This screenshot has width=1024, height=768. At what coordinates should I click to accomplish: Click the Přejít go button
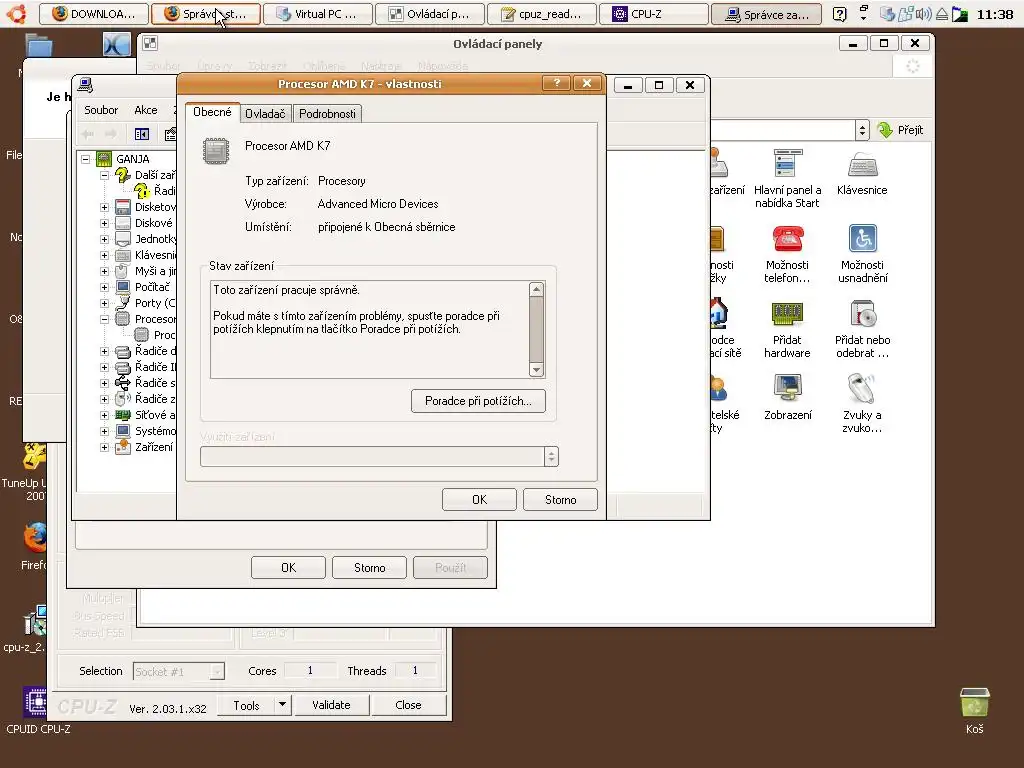(900, 130)
